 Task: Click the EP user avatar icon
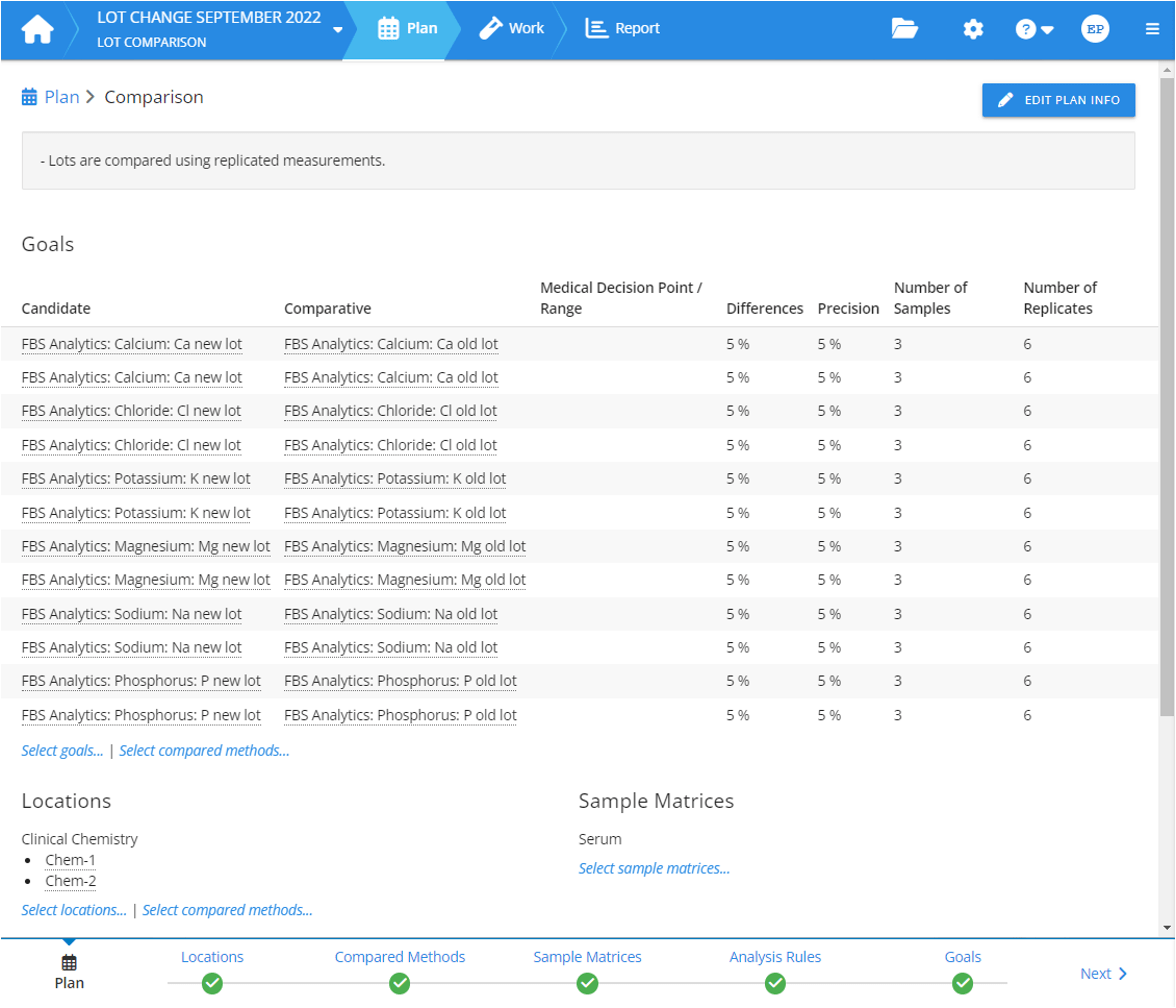coord(1095,28)
